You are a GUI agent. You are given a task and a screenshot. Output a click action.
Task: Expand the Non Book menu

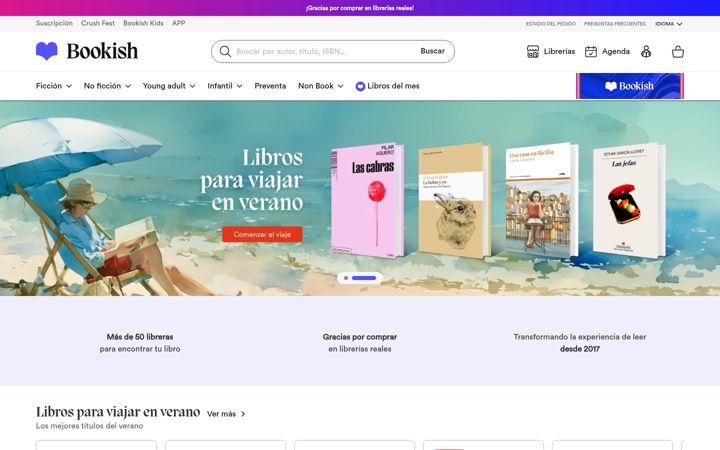321,86
